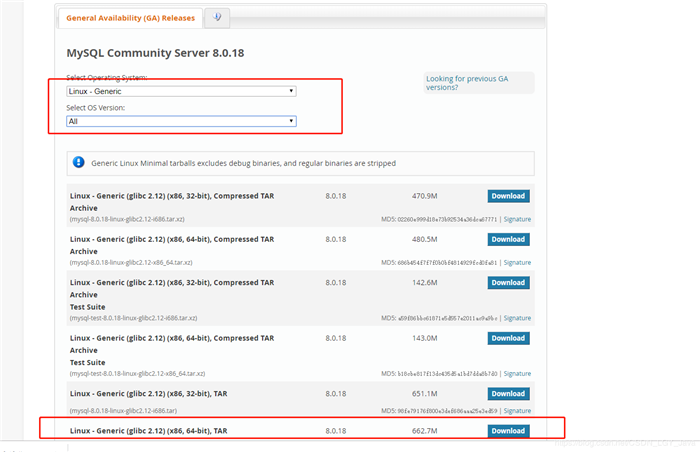This screenshot has width=700, height=452.
Task: Select filename (mysql-8.0.18-linux-glibc2.12-i686.tar)
Action: click(x=123, y=410)
